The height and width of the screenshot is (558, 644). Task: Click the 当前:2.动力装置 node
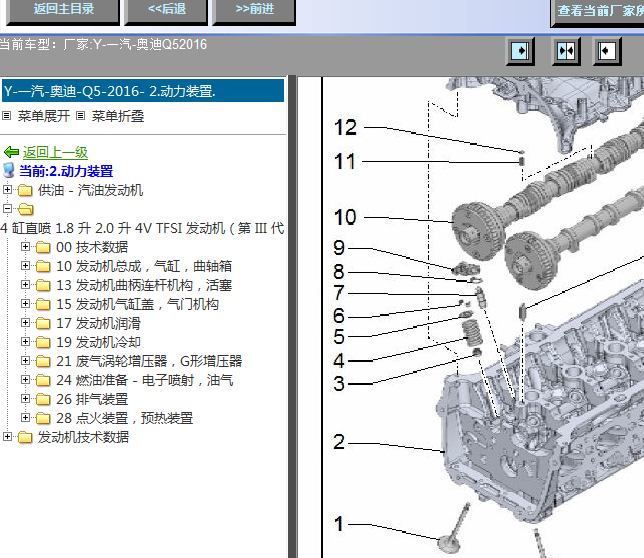tap(66, 171)
